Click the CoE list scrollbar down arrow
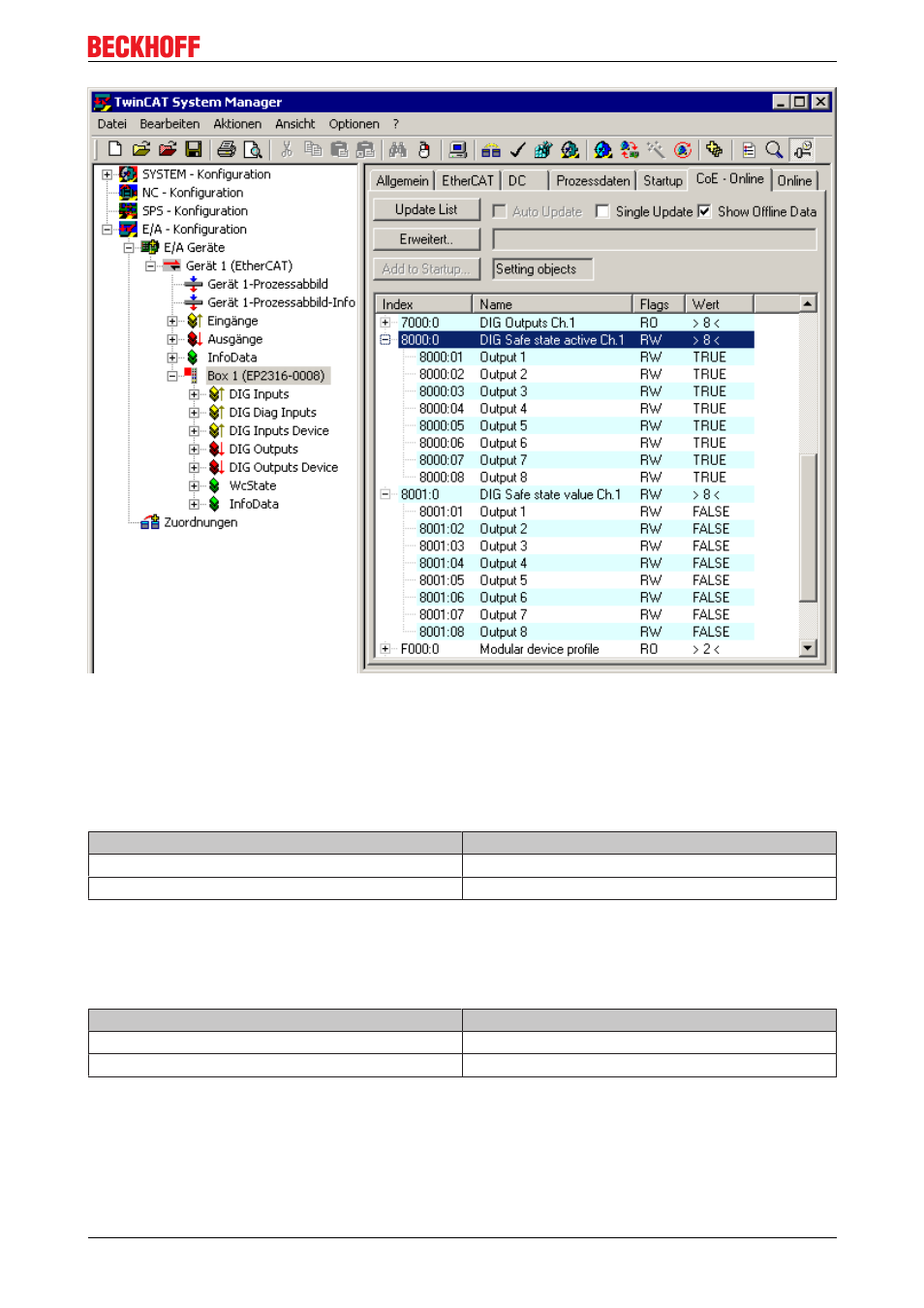Viewport: 924px width, 1308px height. [x=808, y=648]
